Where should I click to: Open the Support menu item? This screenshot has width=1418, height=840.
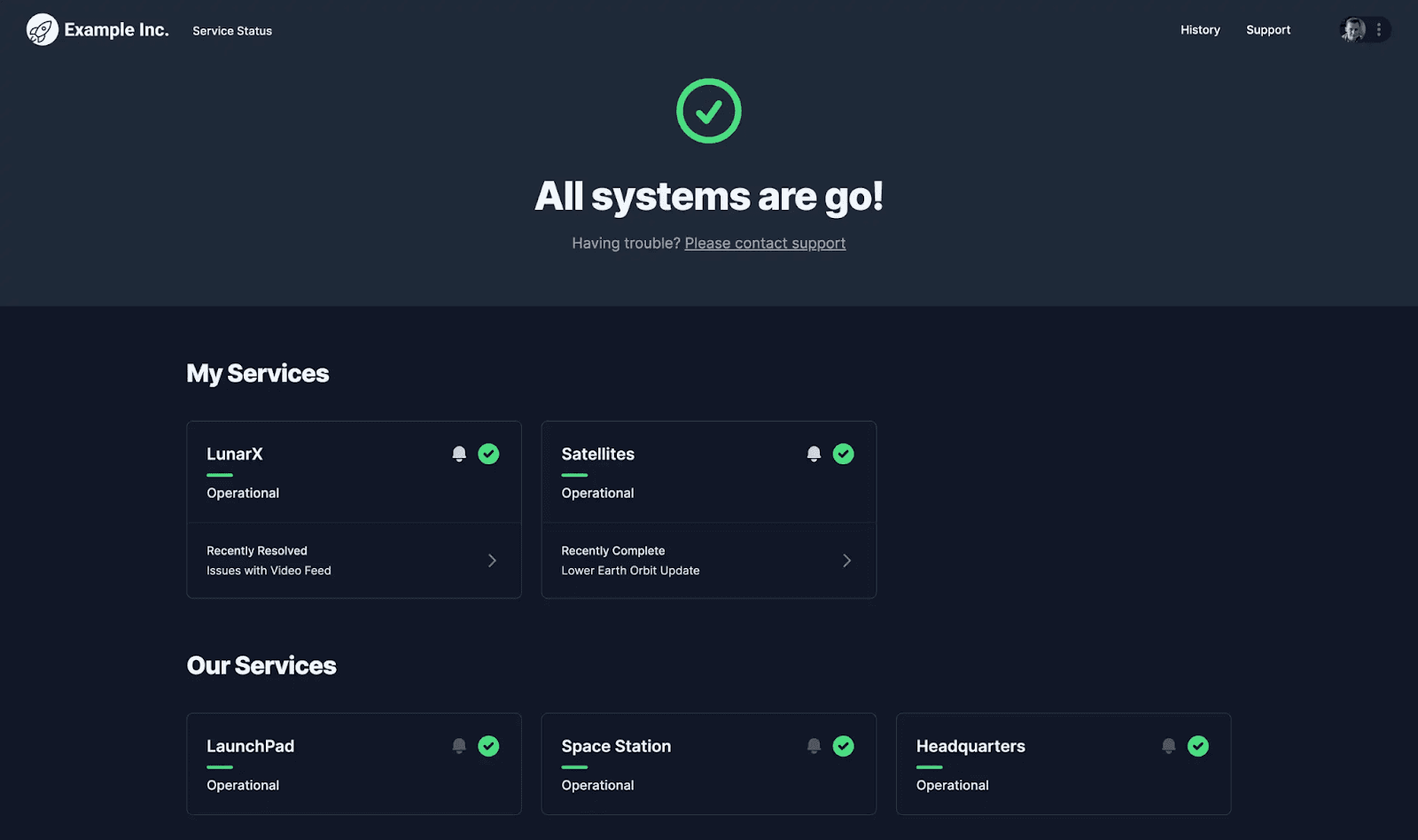point(1268,30)
